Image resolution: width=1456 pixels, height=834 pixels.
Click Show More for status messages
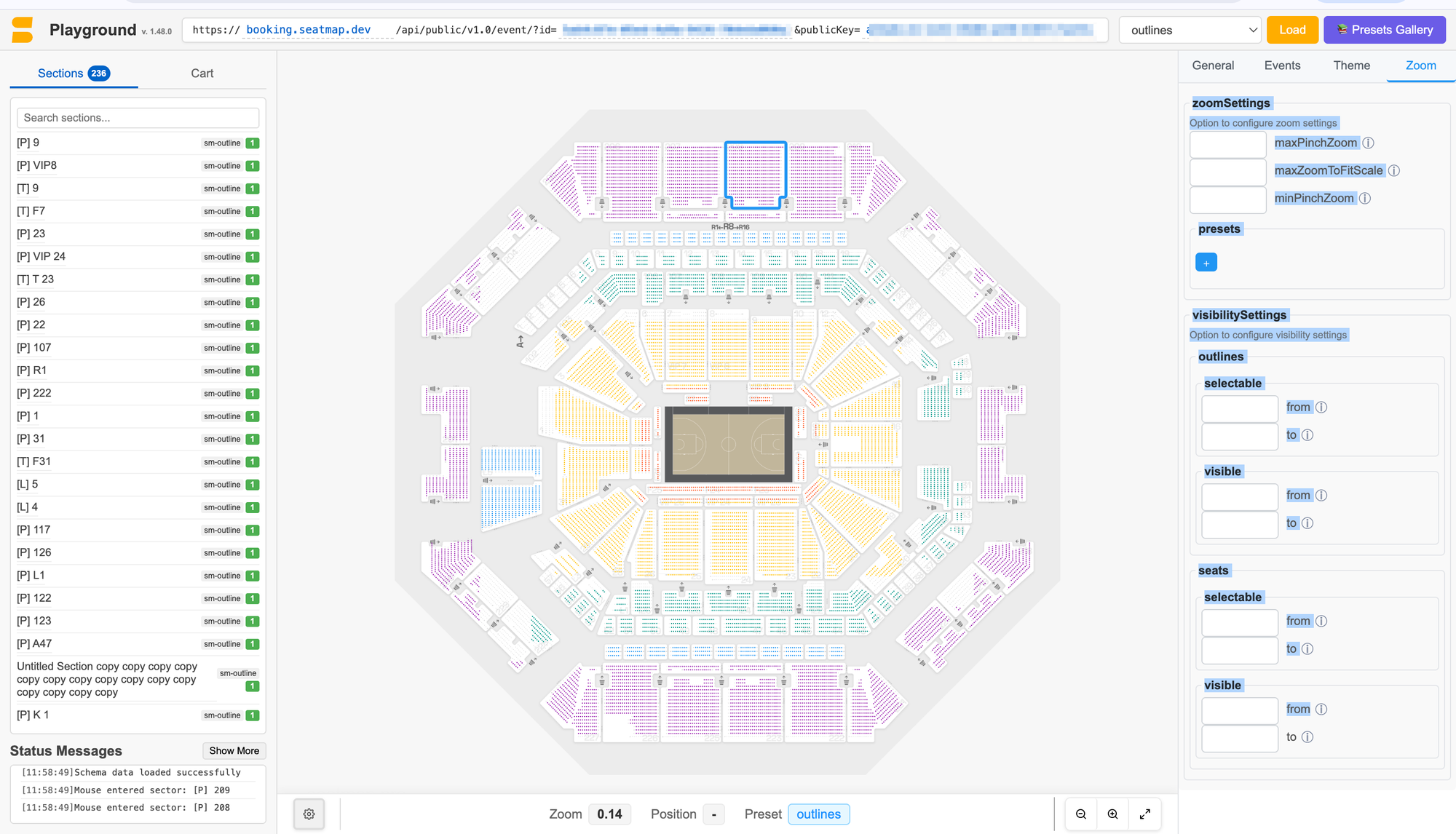234,751
